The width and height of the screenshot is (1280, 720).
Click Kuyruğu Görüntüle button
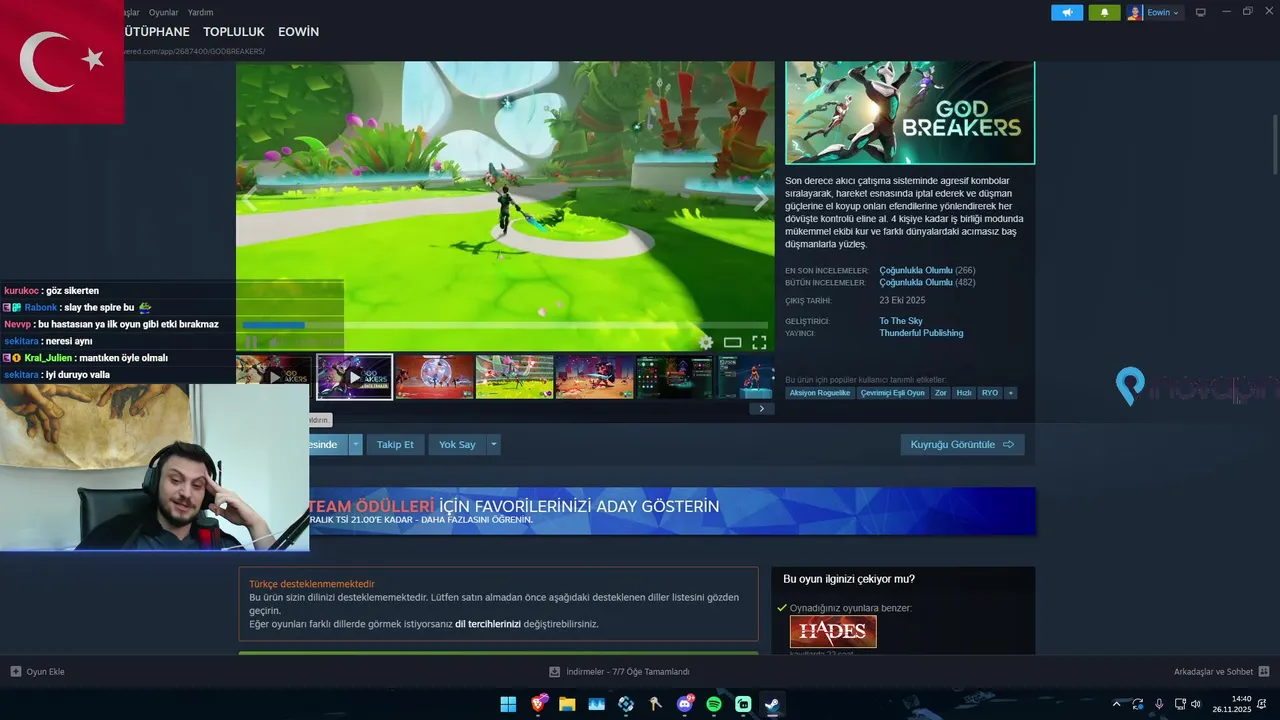[x=962, y=444]
